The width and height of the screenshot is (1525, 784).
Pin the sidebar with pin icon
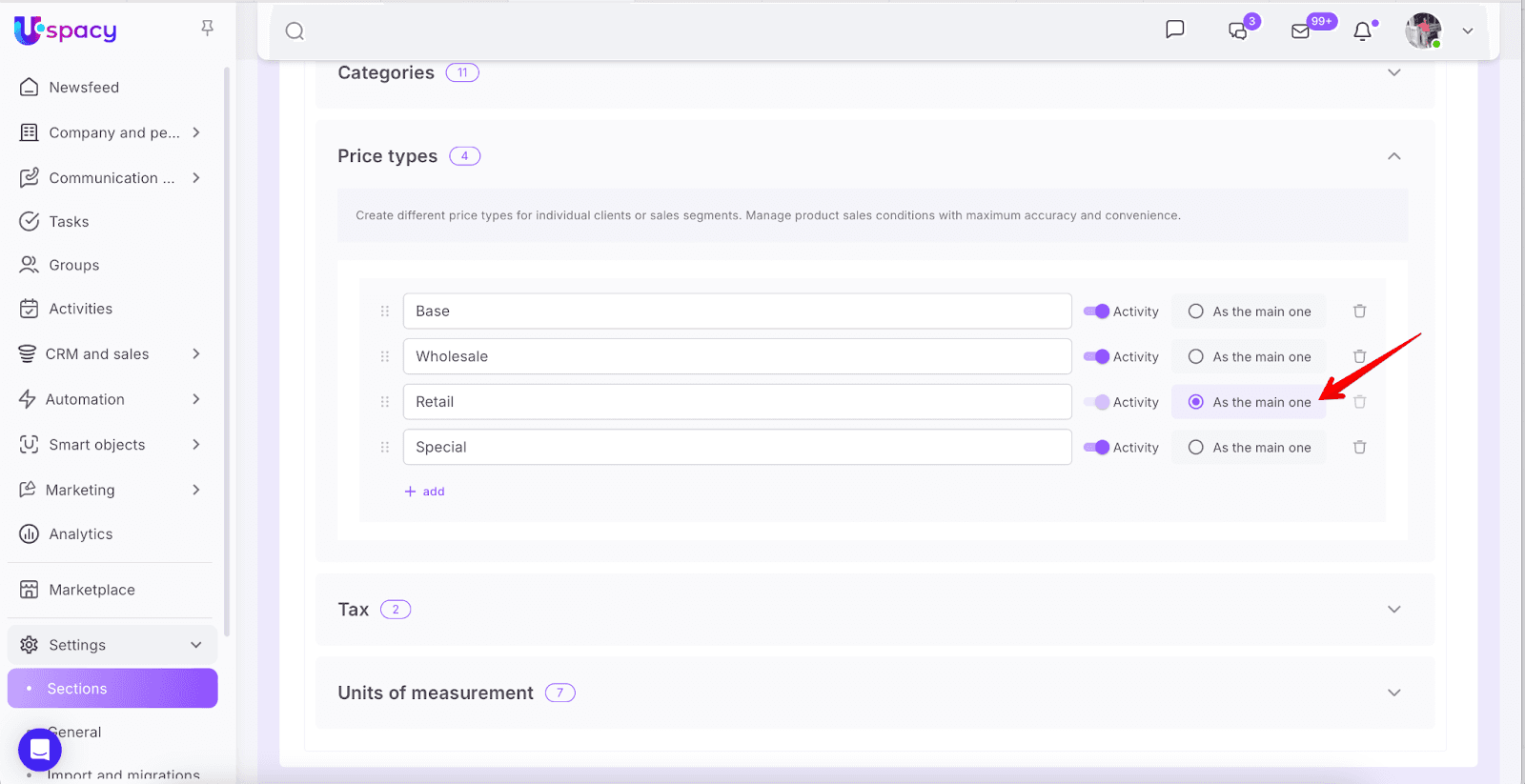(207, 29)
